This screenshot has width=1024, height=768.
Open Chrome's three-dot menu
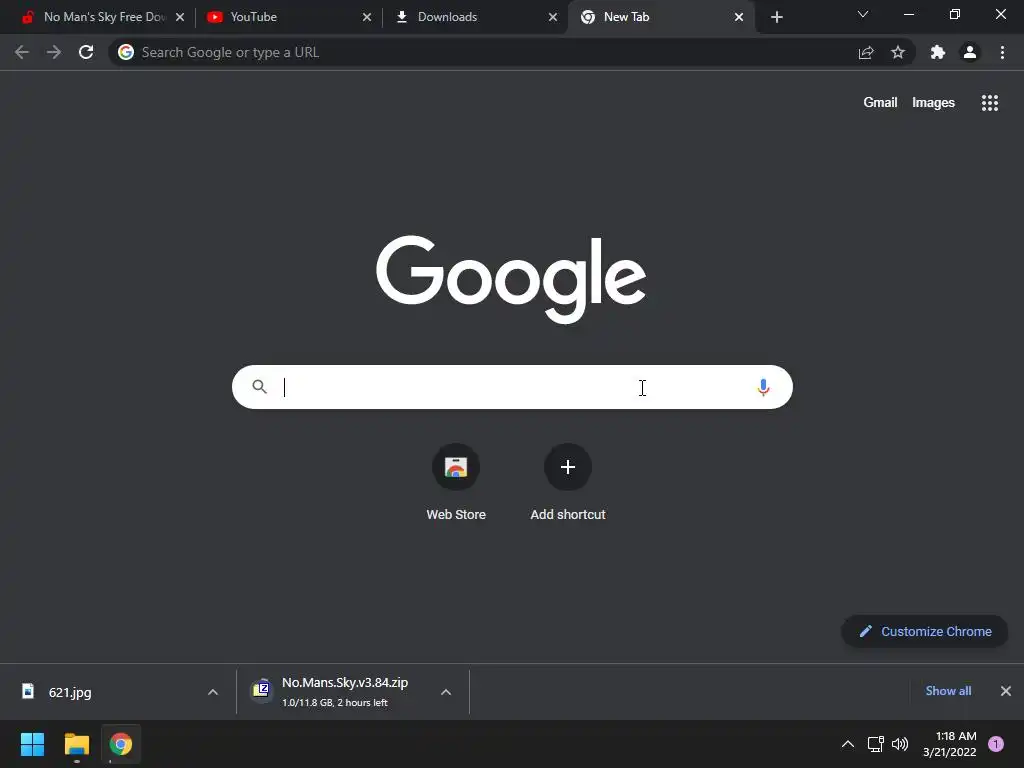click(x=1002, y=52)
